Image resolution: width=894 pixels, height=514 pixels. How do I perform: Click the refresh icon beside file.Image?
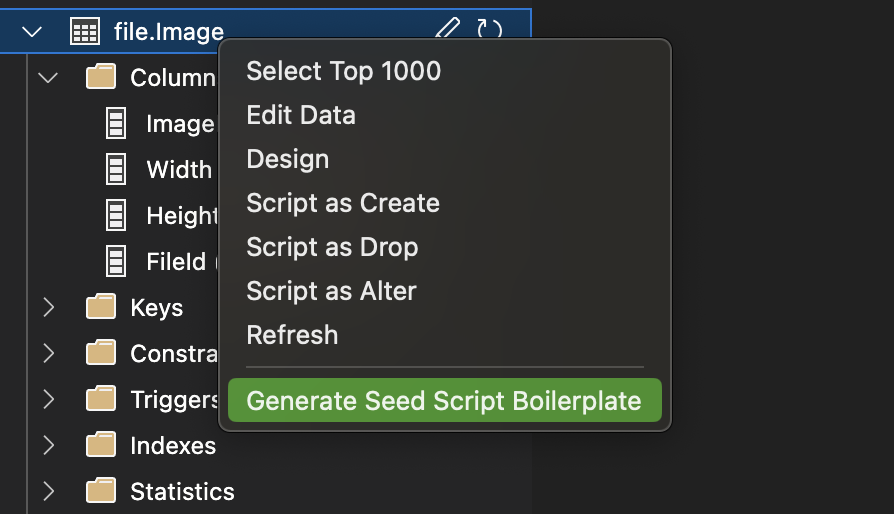pyautogui.click(x=489, y=30)
